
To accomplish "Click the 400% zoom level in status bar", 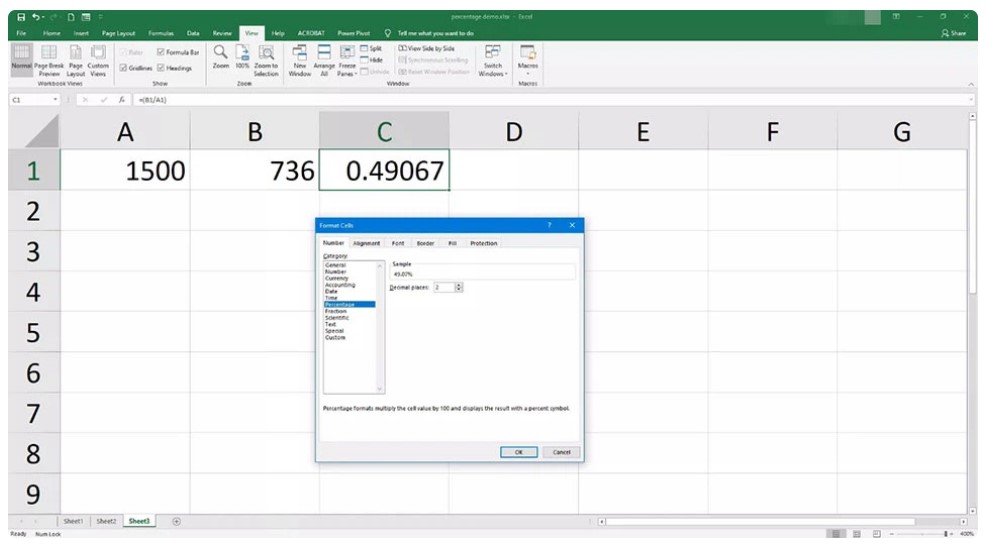I will (x=967, y=534).
